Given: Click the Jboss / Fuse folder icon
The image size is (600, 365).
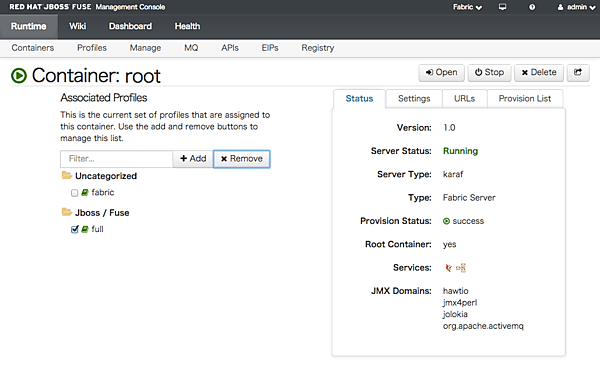Looking at the screenshot, I should 67,212.
